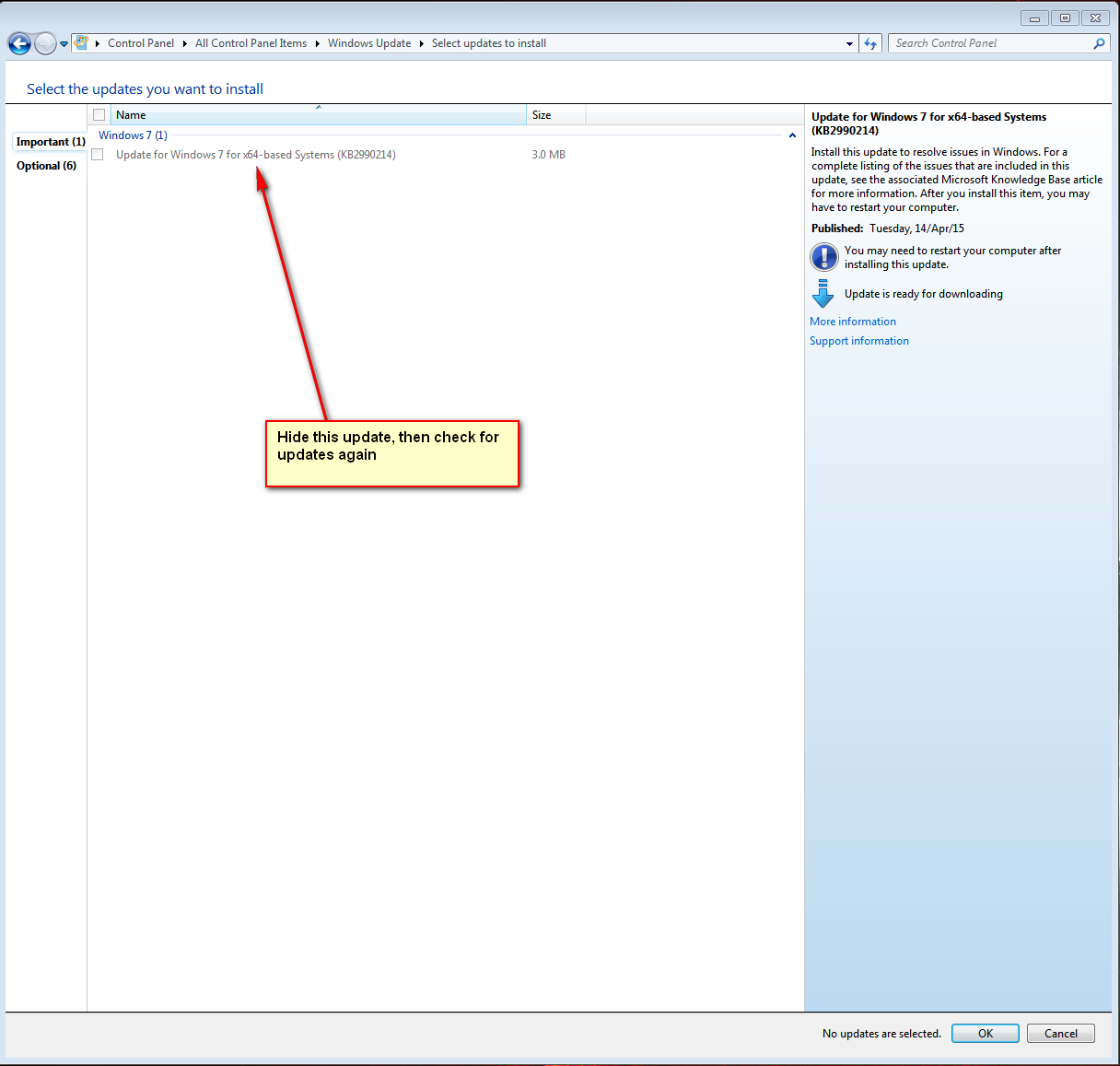Tick the KB2990214 update checkbox

click(x=98, y=155)
